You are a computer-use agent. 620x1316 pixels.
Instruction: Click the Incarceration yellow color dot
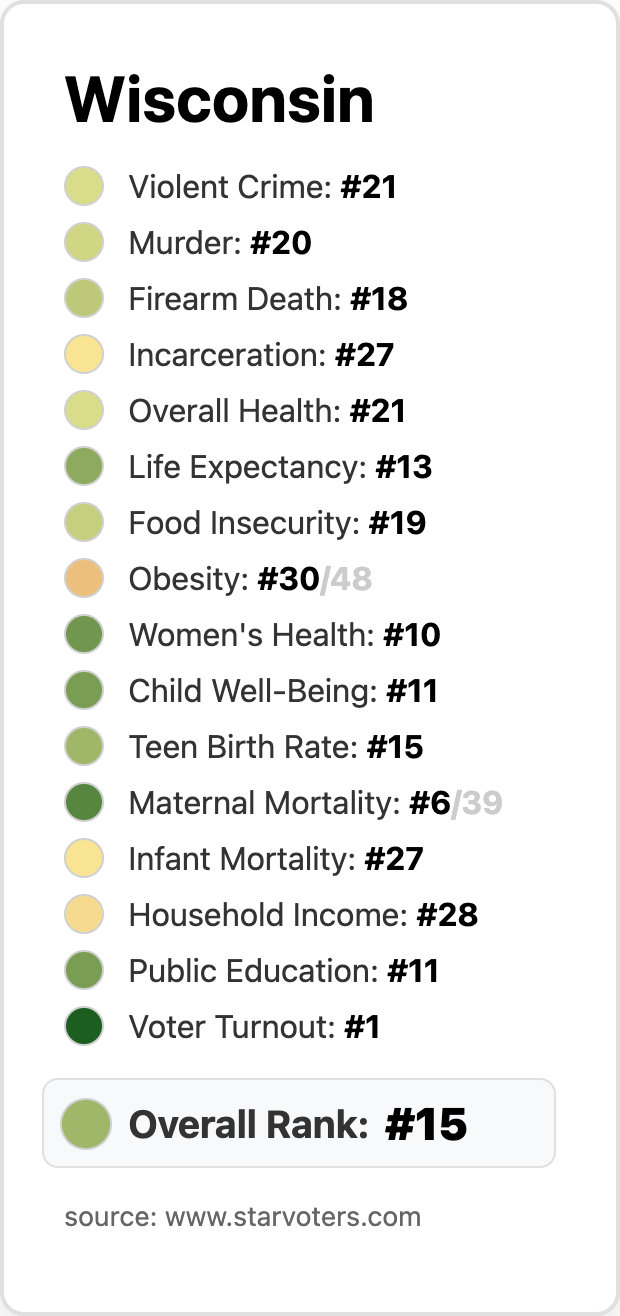click(x=84, y=355)
